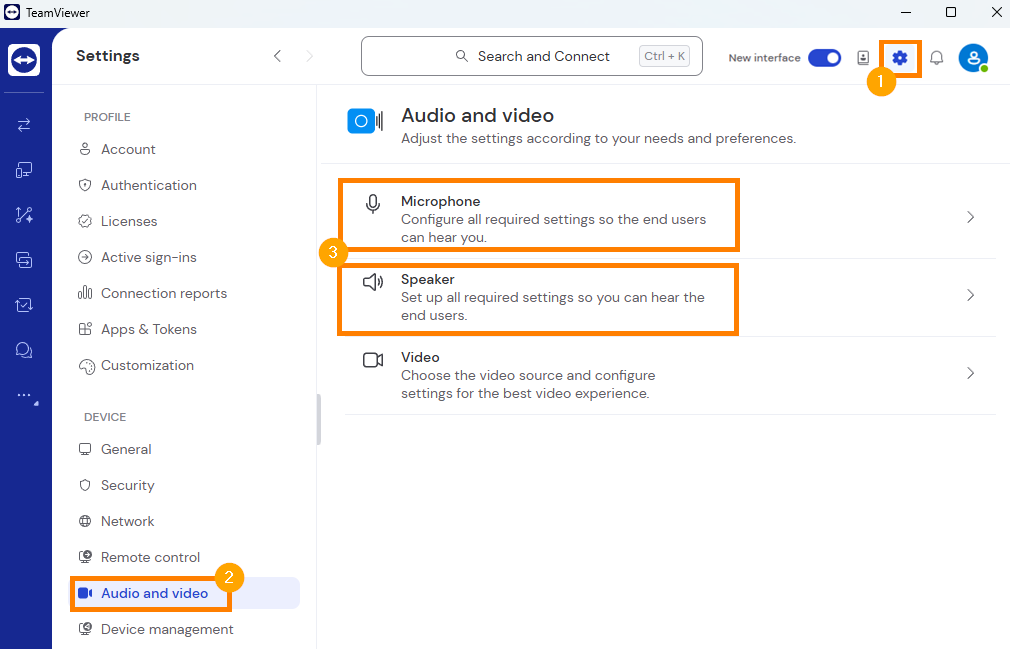Open the more options ellipsis in sidebar
The image size is (1010, 649).
click(24, 395)
